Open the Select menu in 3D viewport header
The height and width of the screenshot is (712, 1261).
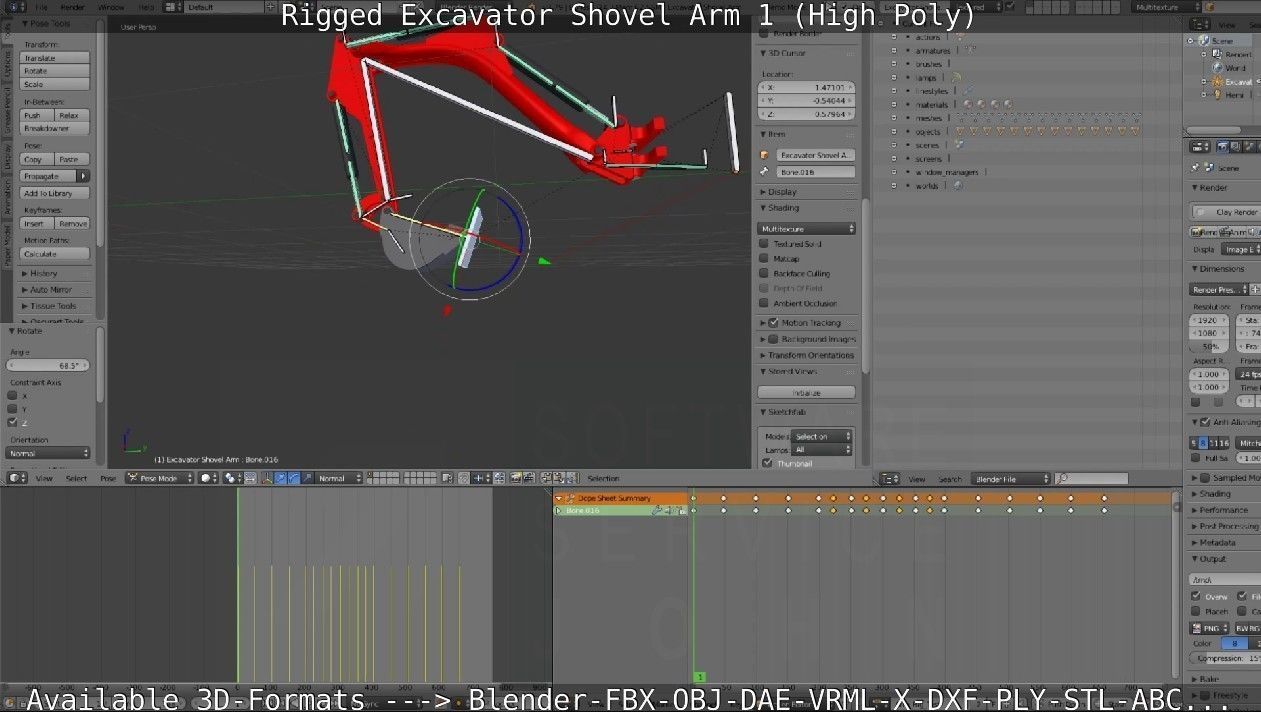[x=76, y=478]
